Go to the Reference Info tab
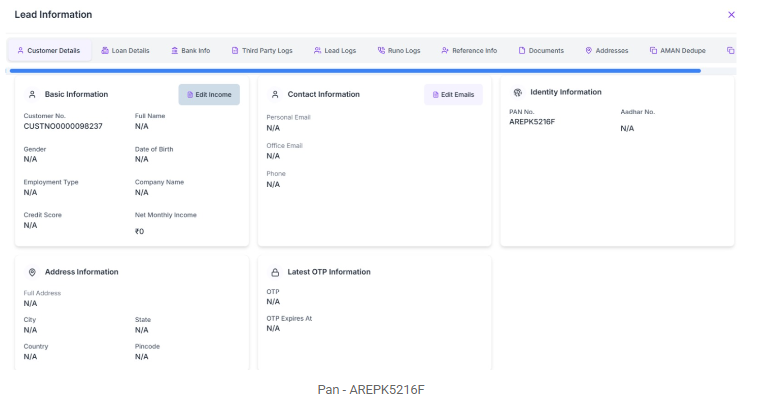The width and height of the screenshot is (761, 415). pos(469,50)
